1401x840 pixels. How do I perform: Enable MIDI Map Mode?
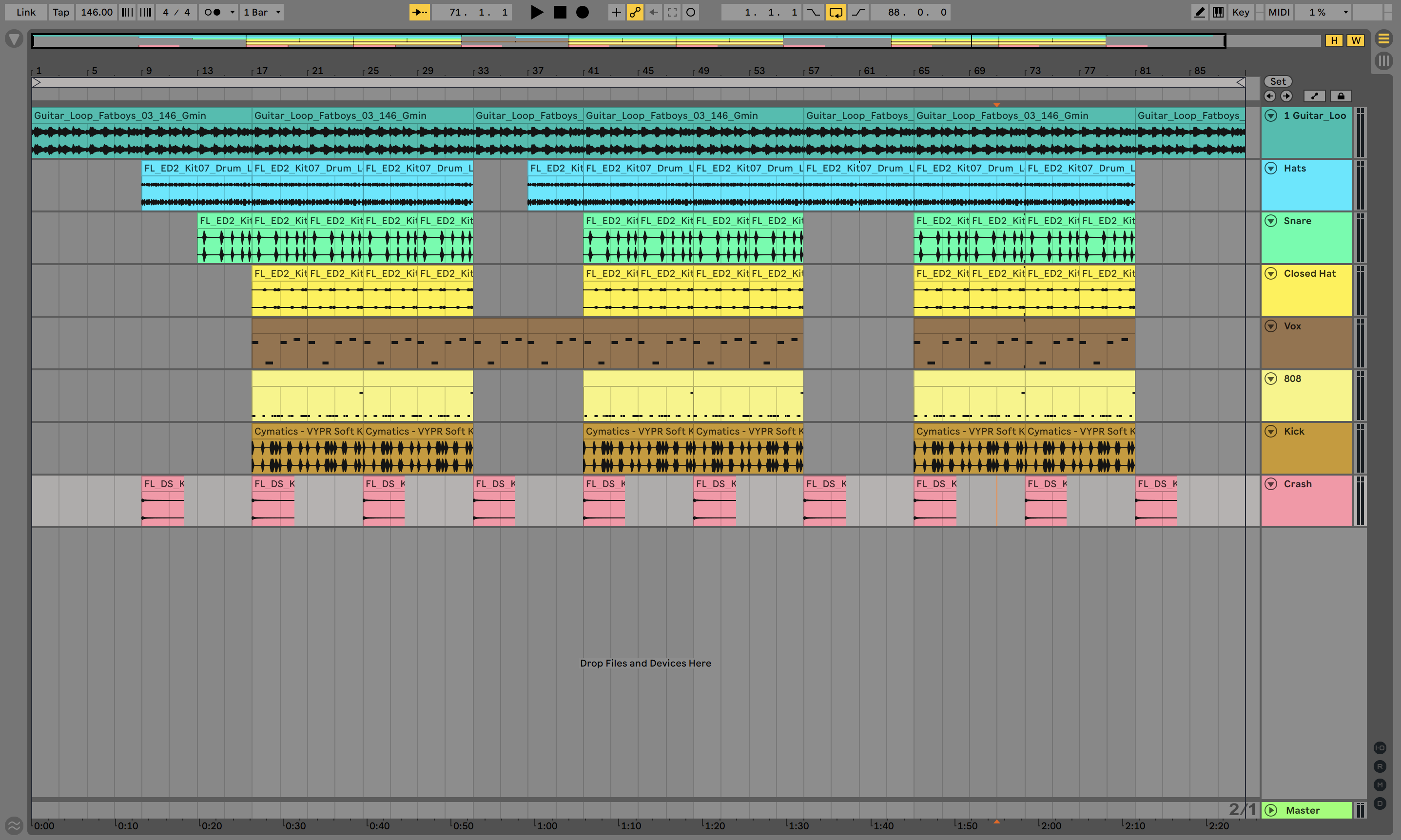tap(1279, 12)
